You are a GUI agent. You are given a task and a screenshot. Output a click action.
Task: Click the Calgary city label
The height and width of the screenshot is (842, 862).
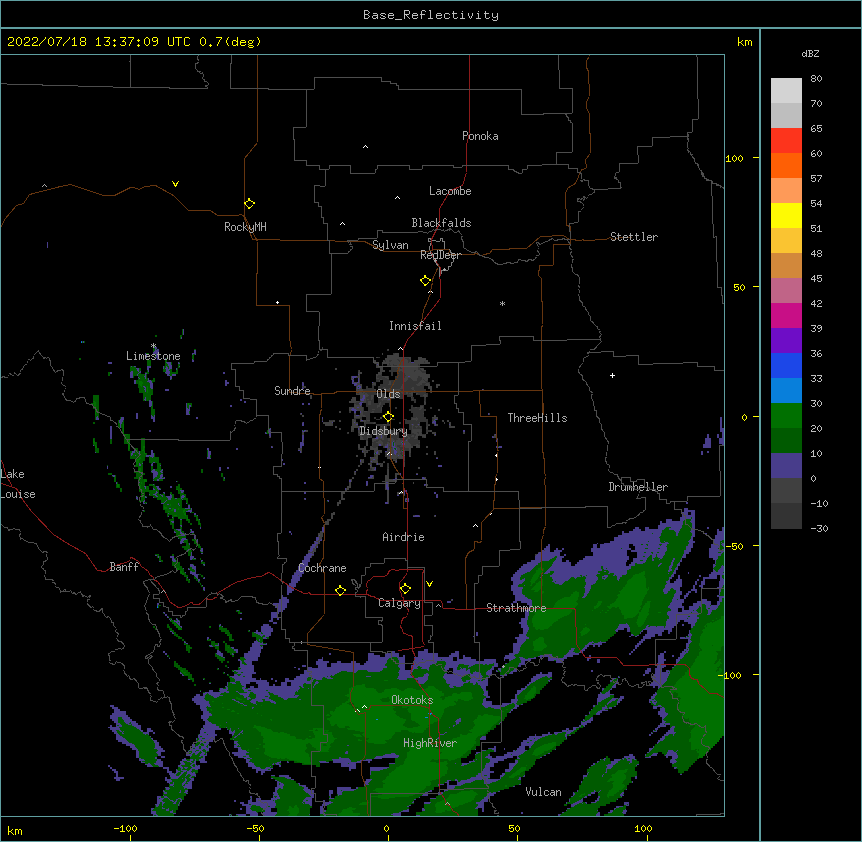click(x=399, y=603)
